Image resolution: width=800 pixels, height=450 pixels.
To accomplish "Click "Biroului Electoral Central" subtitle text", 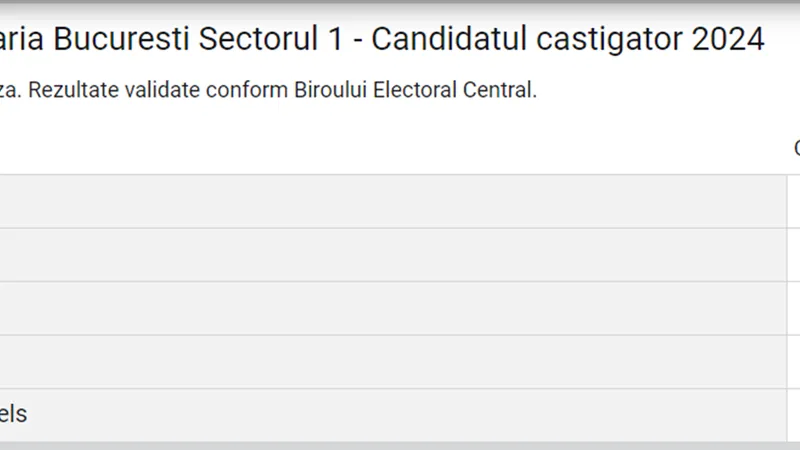I will coord(413,90).
